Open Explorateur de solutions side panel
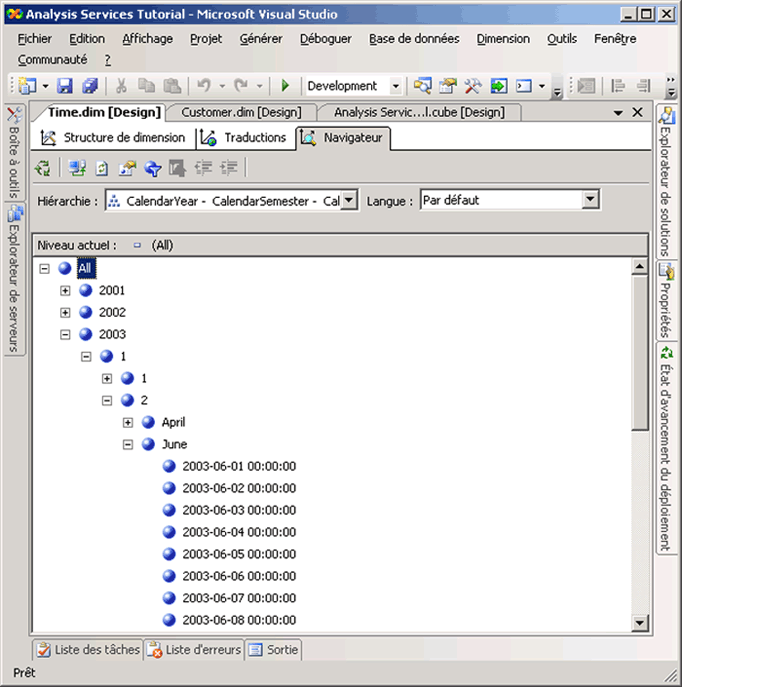This screenshot has height=687, width=766. click(666, 182)
